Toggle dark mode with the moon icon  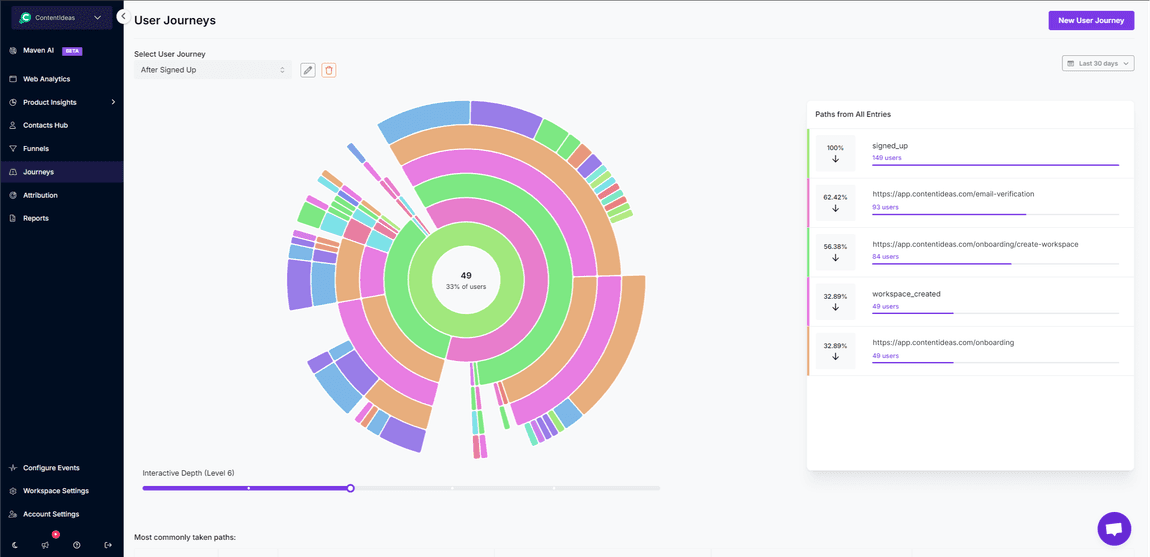pyautogui.click(x=15, y=545)
